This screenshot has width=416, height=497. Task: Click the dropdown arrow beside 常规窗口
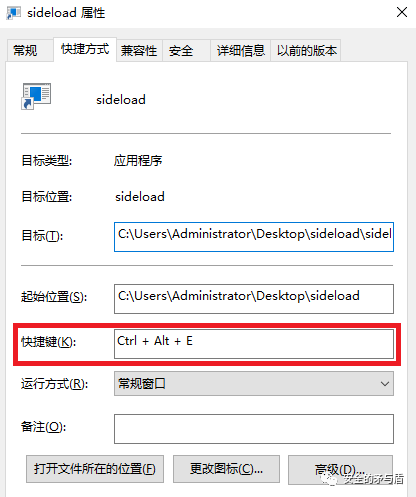pos(384,384)
